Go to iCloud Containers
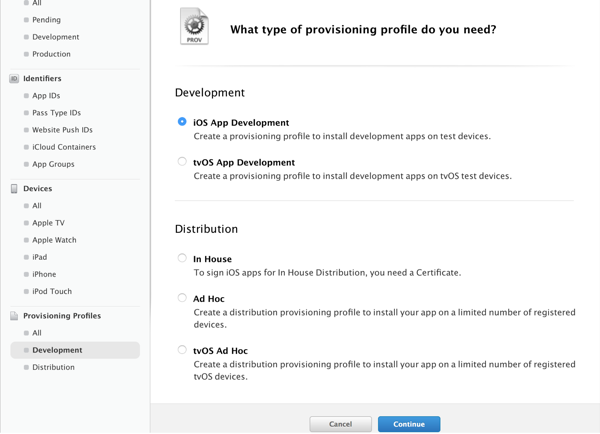Image resolution: width=600 pixels, height=434 pixels. pyautogui.click(x=64, y=147)
